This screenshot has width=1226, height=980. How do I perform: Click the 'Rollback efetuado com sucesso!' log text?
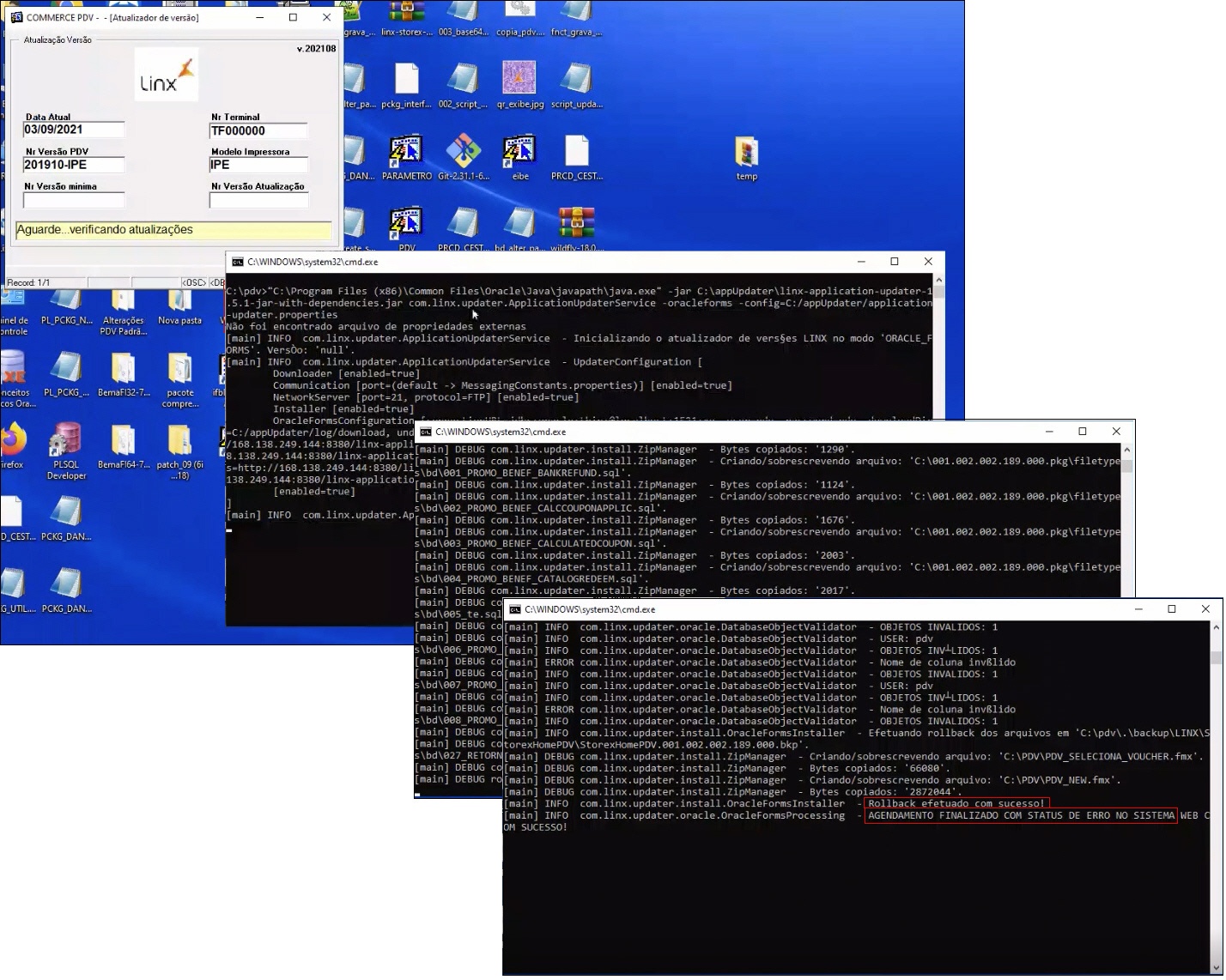pos(956,804)
